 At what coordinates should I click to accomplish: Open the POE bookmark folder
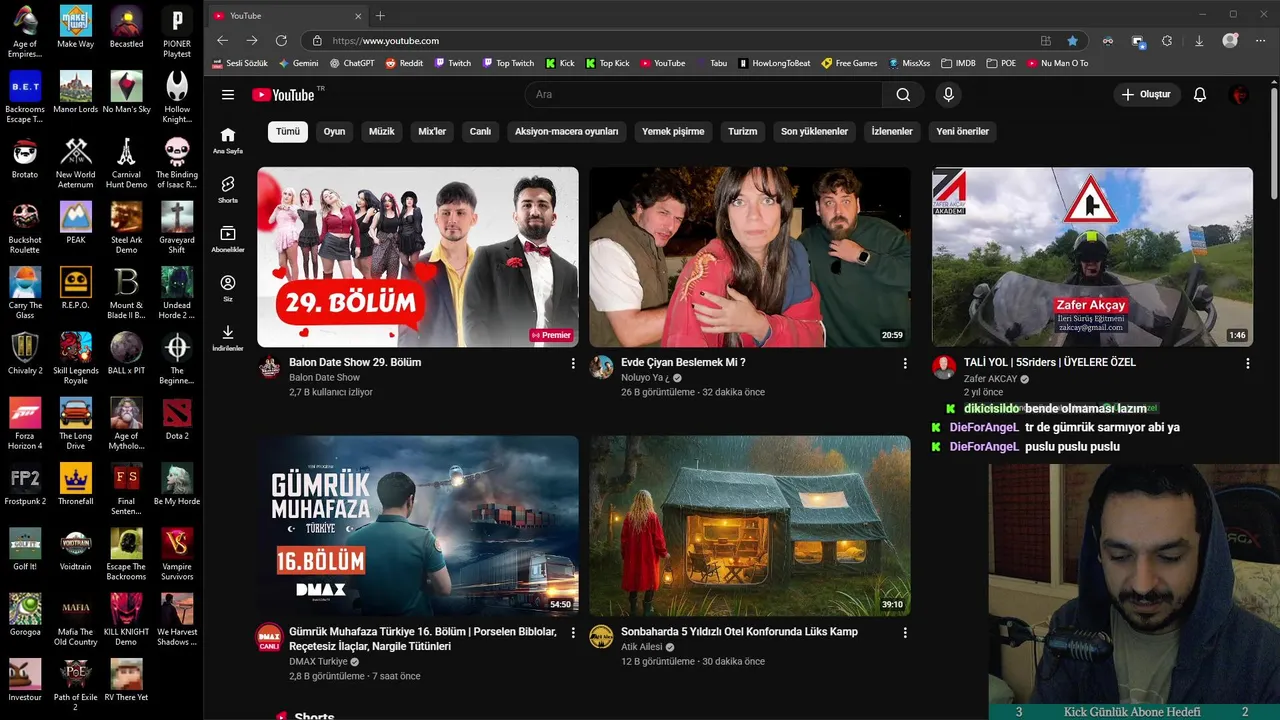pos(1001,63)
